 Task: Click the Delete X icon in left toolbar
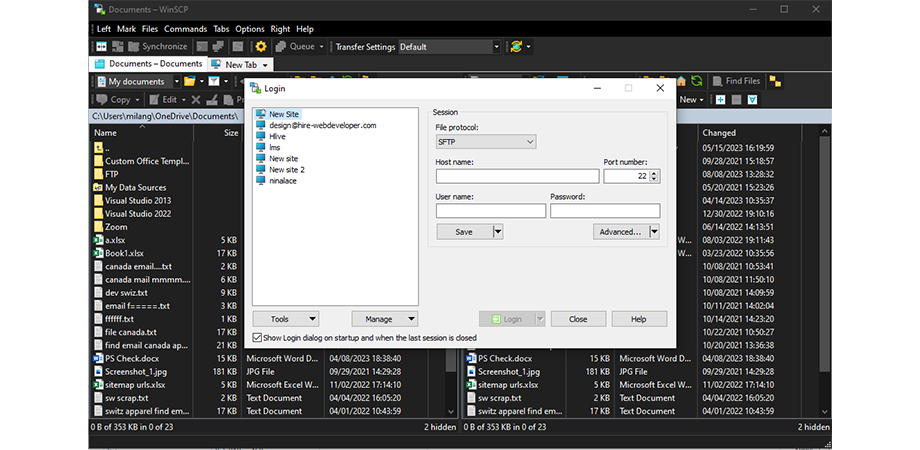(196, 100)
